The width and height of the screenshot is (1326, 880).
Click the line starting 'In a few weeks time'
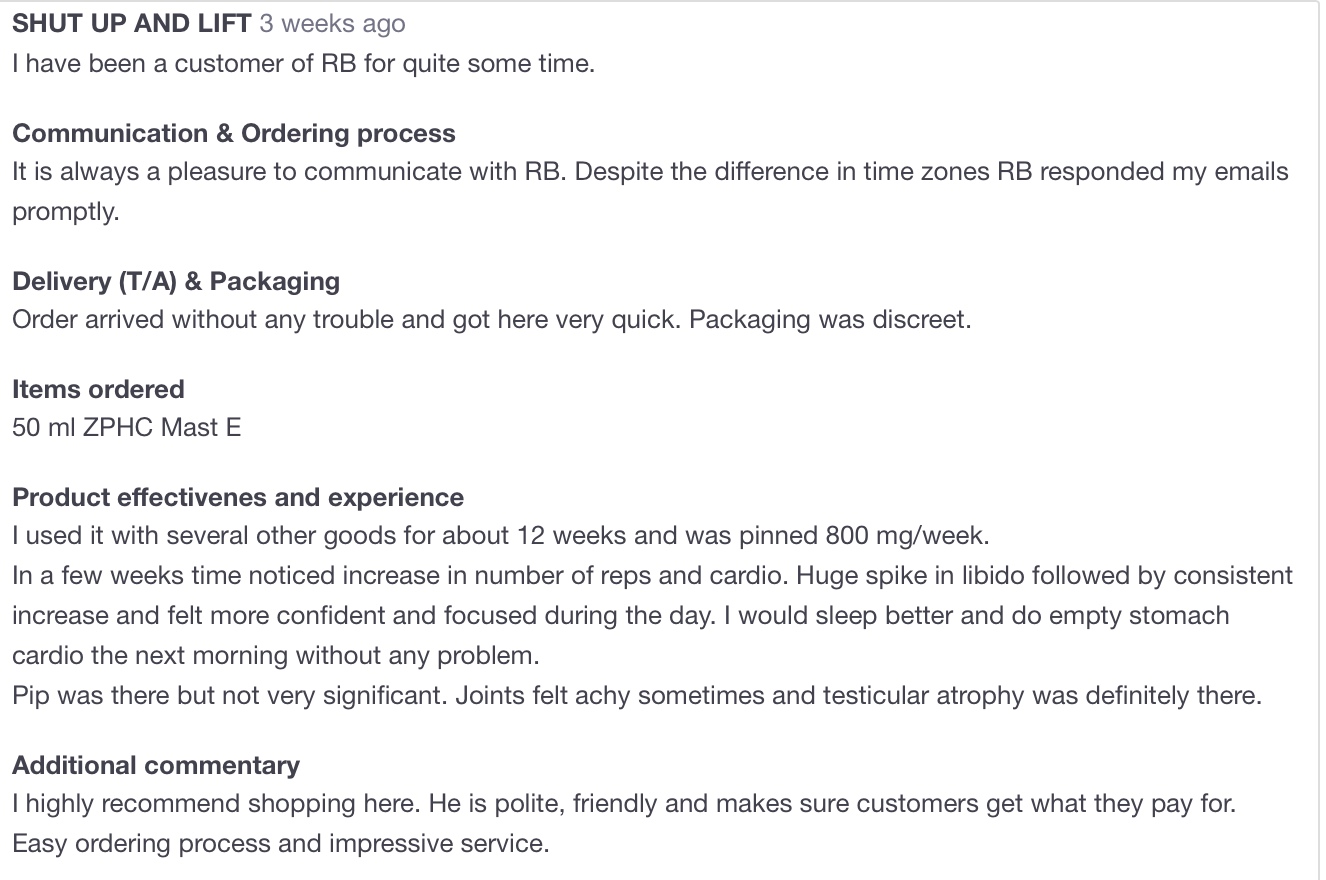652,576
